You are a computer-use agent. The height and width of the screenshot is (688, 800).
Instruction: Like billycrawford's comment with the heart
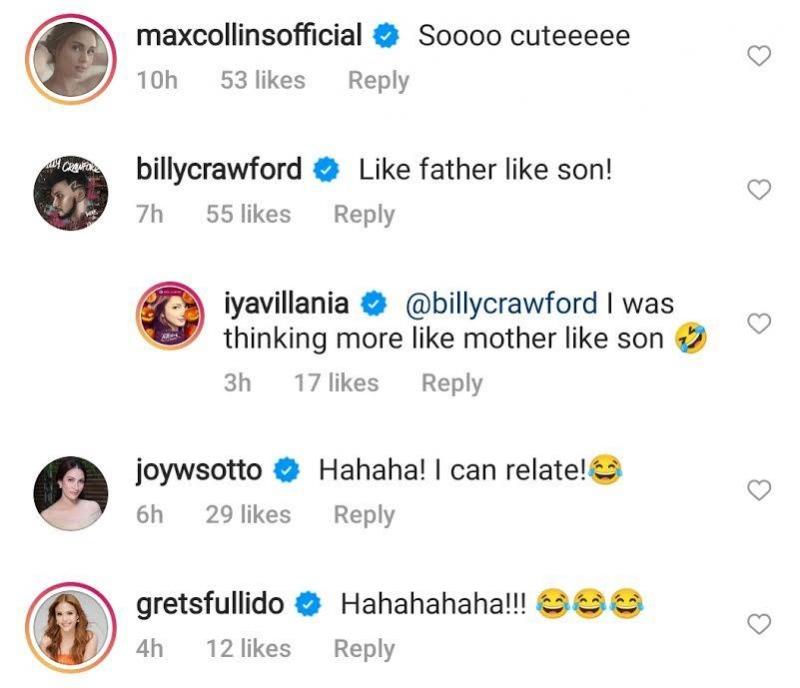pyautogui.click(x=760, y=190)
